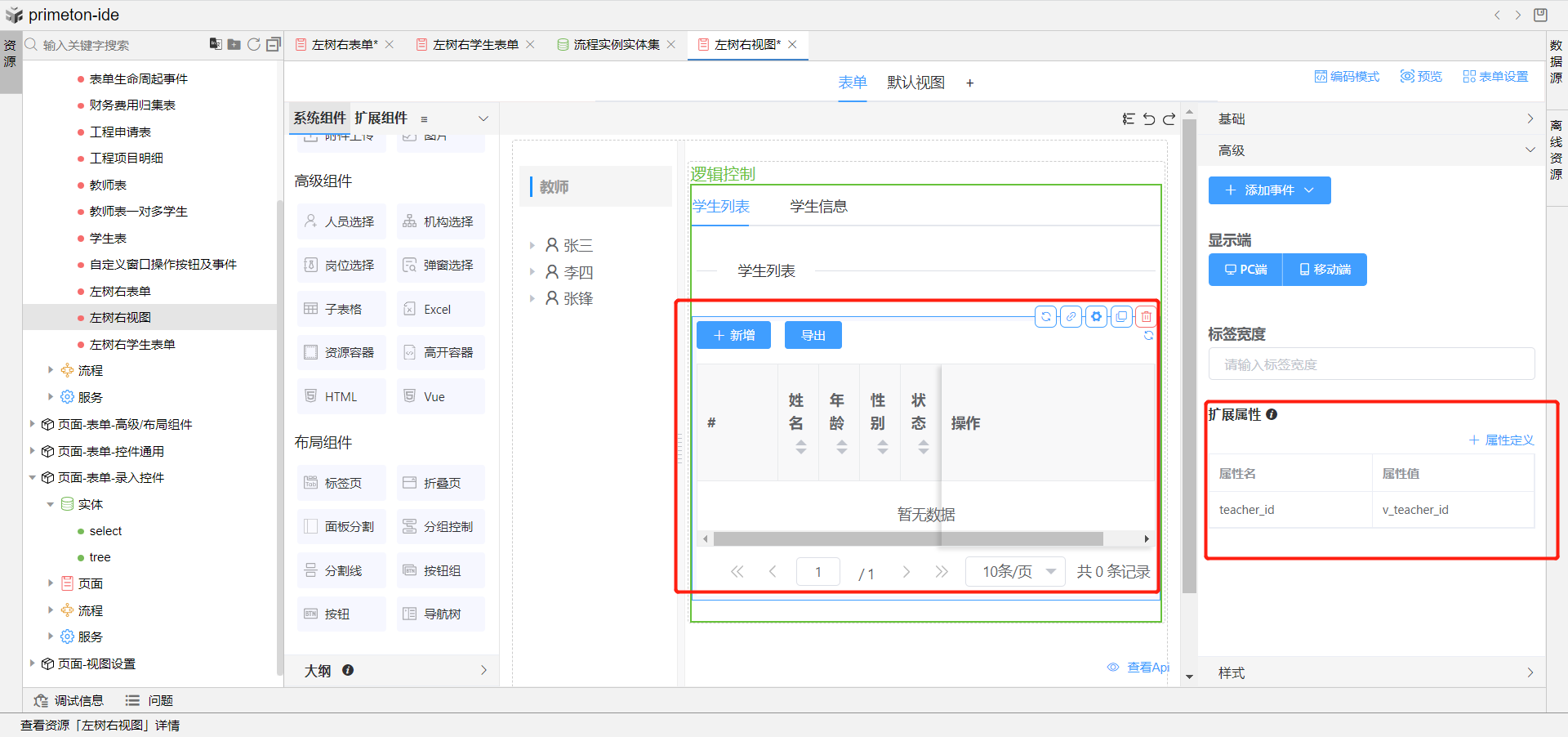
Task: Open selected component settings gear icon
Action: click(x=1096, y=316)
